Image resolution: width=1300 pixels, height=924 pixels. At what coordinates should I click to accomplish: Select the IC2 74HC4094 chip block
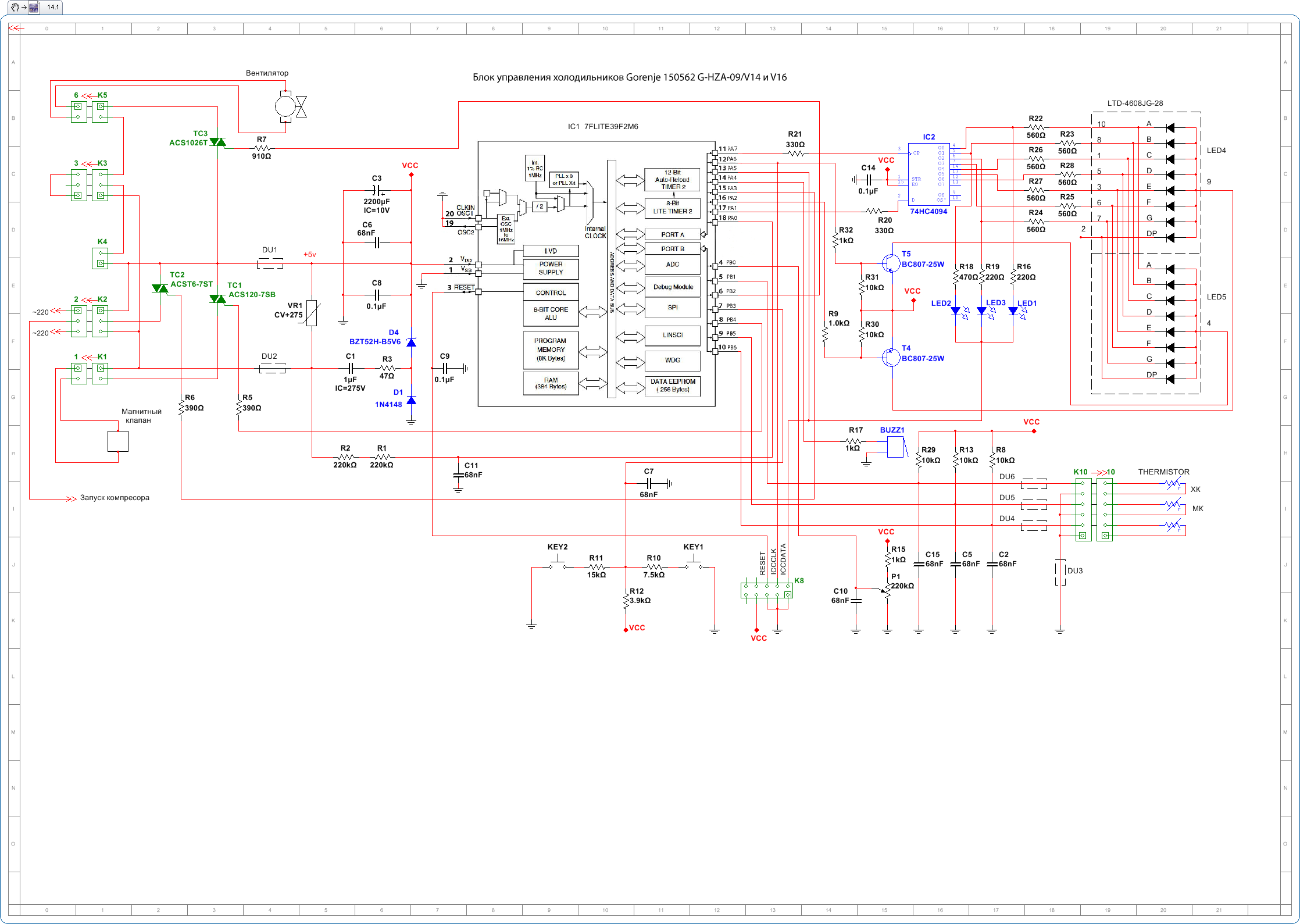(x=928, y=174)
